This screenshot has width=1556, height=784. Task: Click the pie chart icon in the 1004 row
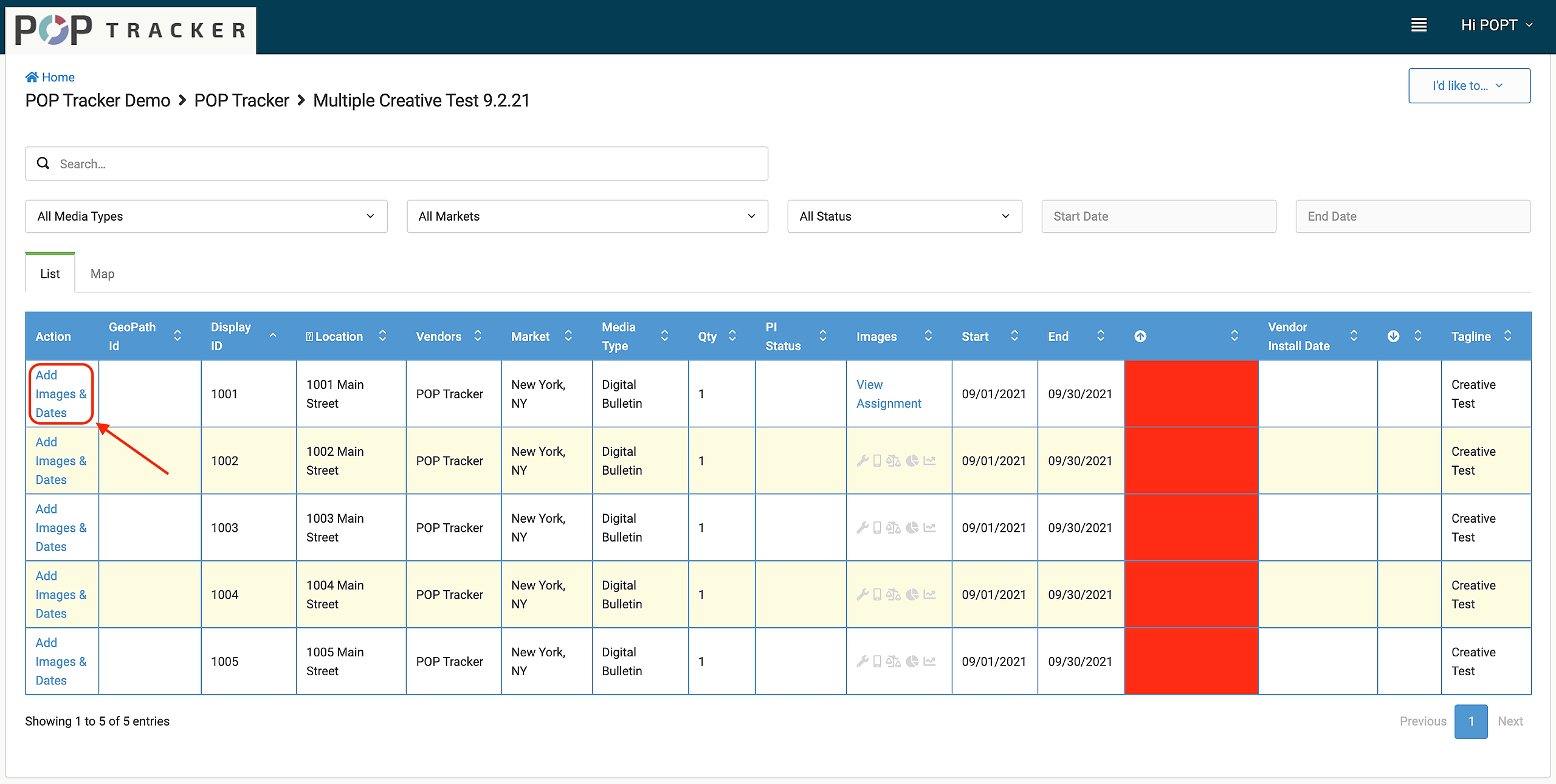tap(912, 594)
